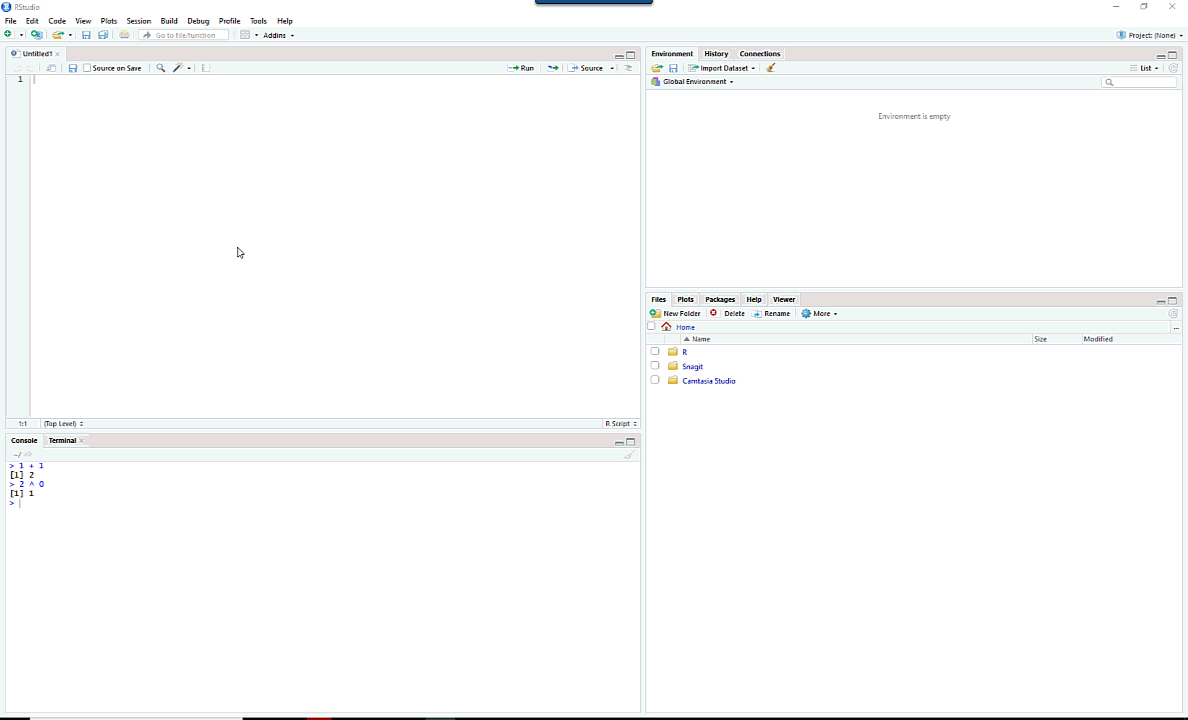The width and height of the screenshot is (1188, 720).
Task: Click the print icon in main toolbar
Action: click(x=124, y=35)
